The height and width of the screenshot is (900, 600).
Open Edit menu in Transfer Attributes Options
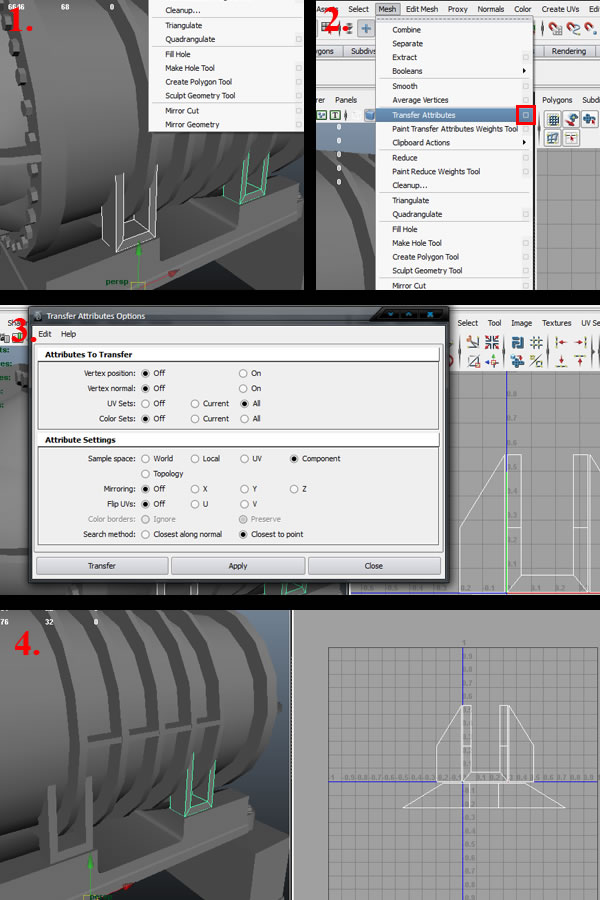point(45,334)
